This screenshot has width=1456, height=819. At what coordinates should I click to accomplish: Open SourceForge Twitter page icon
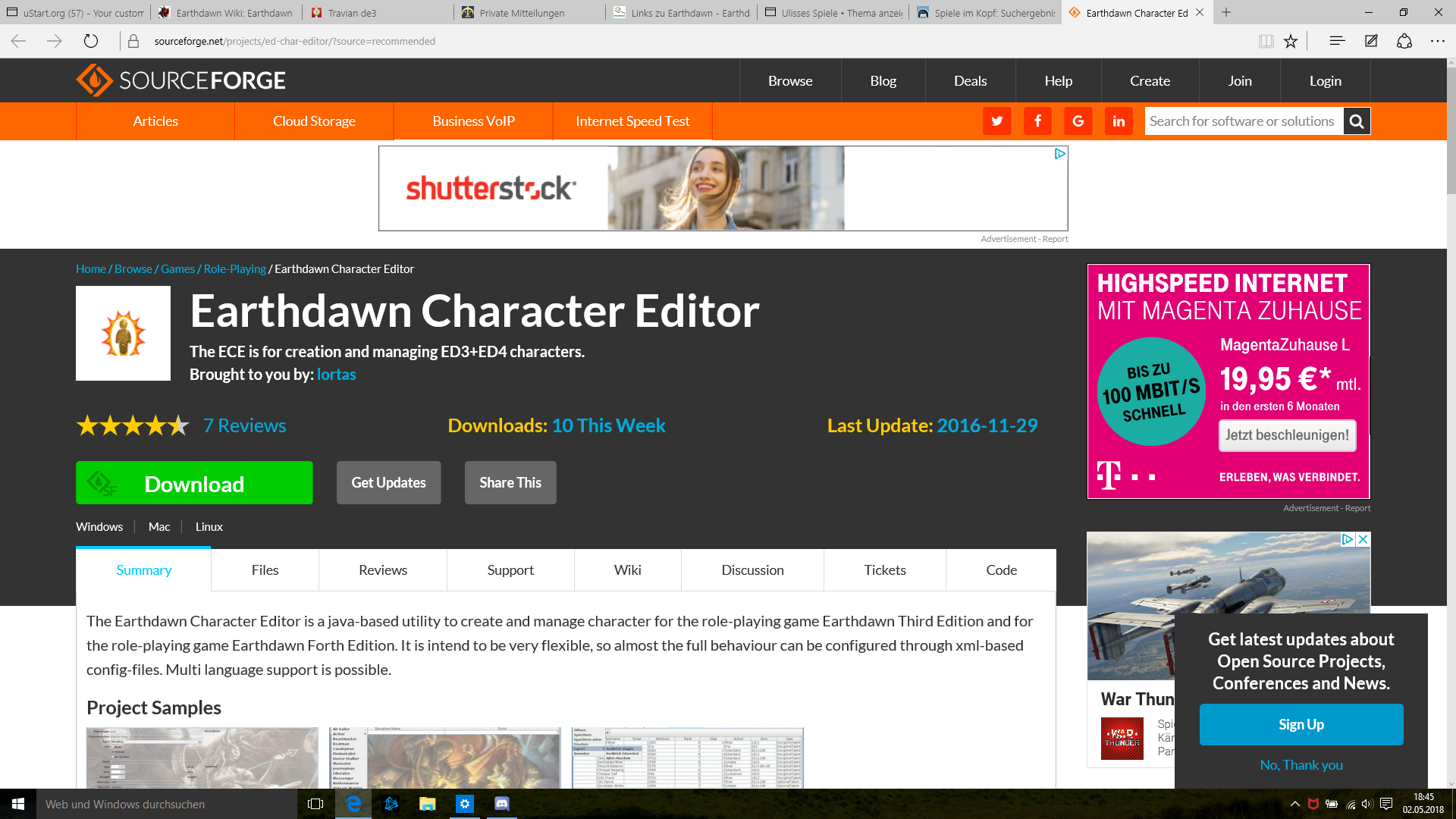pos(997,121)
